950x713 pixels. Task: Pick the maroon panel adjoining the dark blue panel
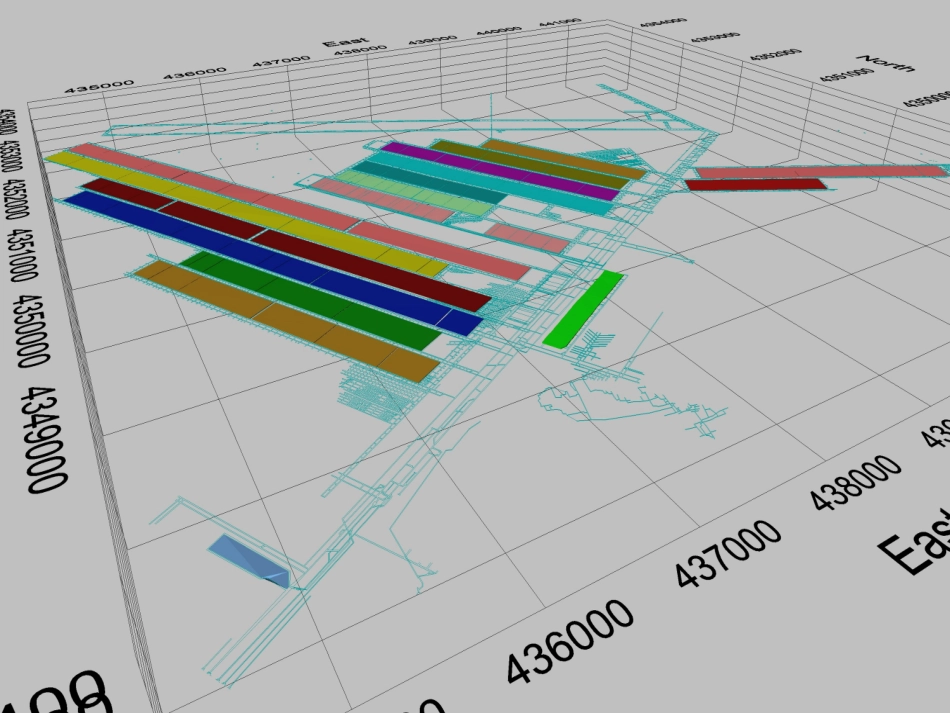pos(286,244)
